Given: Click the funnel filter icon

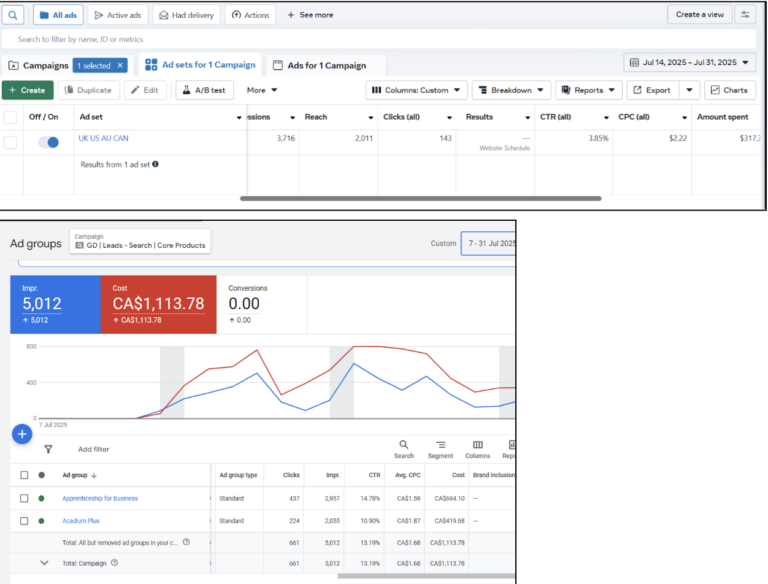Looking at the screenshot, I should click(48, 450).
